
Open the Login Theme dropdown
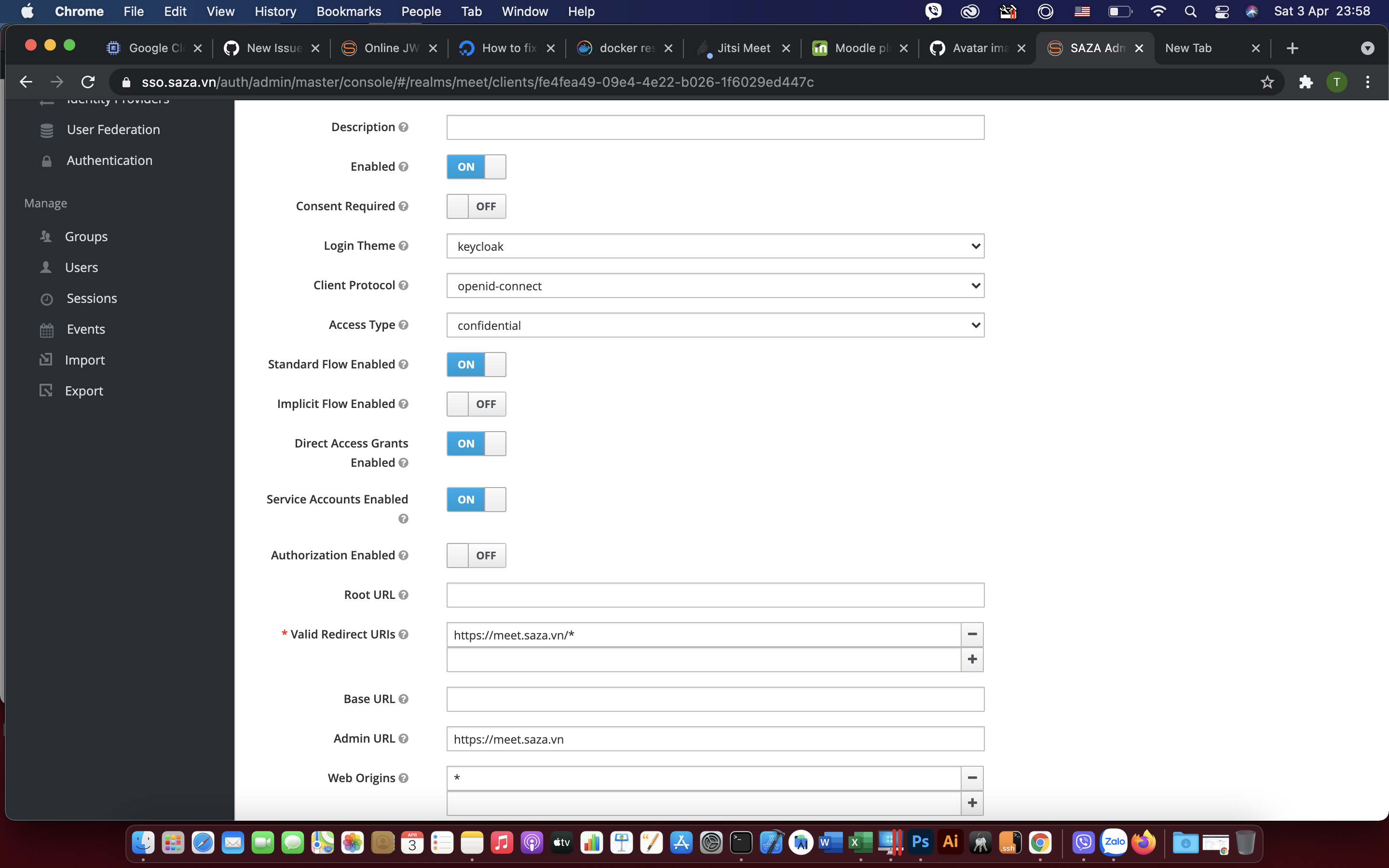(x=715, y=246)
